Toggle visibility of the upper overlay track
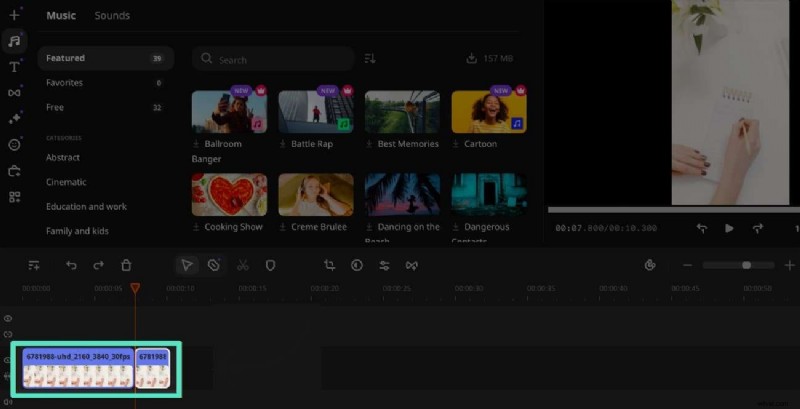Viewport: 800px width, 409px height. pyautogui.click(x=8, y=318)
